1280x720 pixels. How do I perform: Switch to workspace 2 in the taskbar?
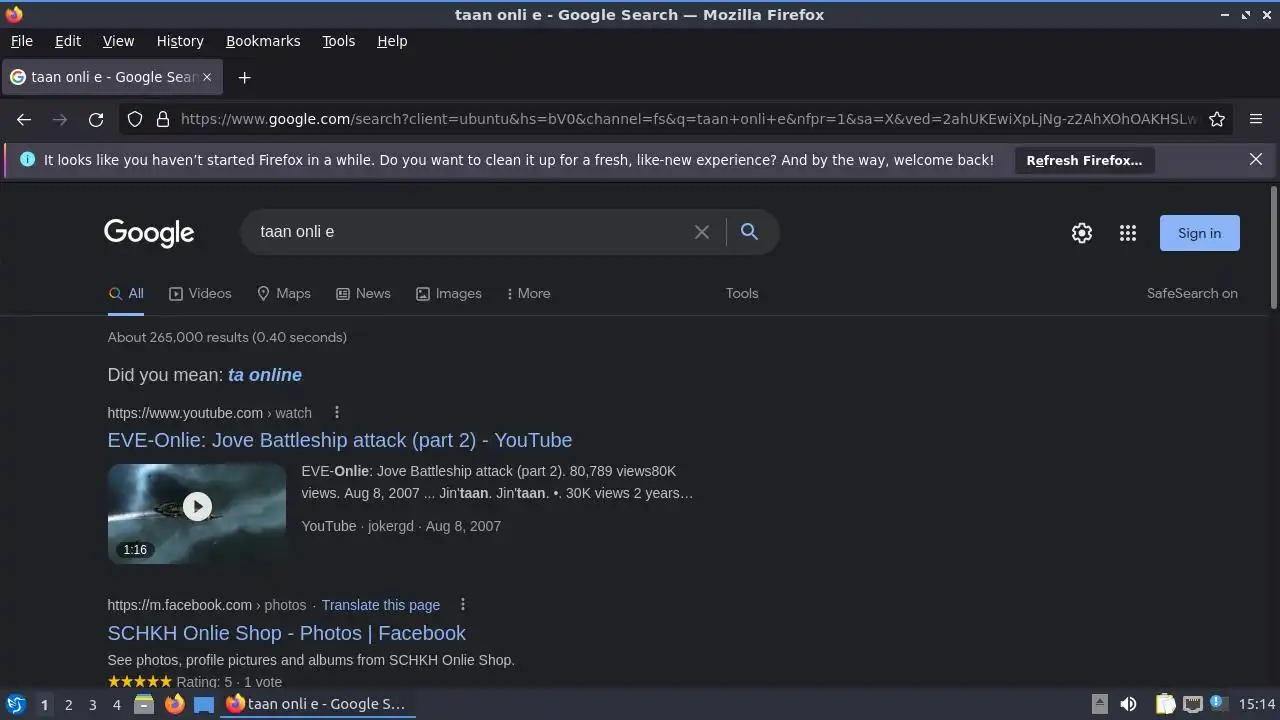68,705
